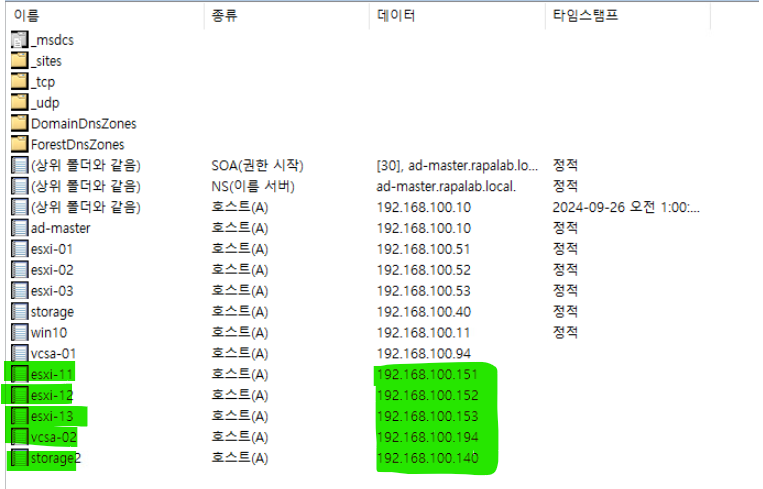Select the win10 record icon
The image size is (763, 489).
click(x=19, y=333)
